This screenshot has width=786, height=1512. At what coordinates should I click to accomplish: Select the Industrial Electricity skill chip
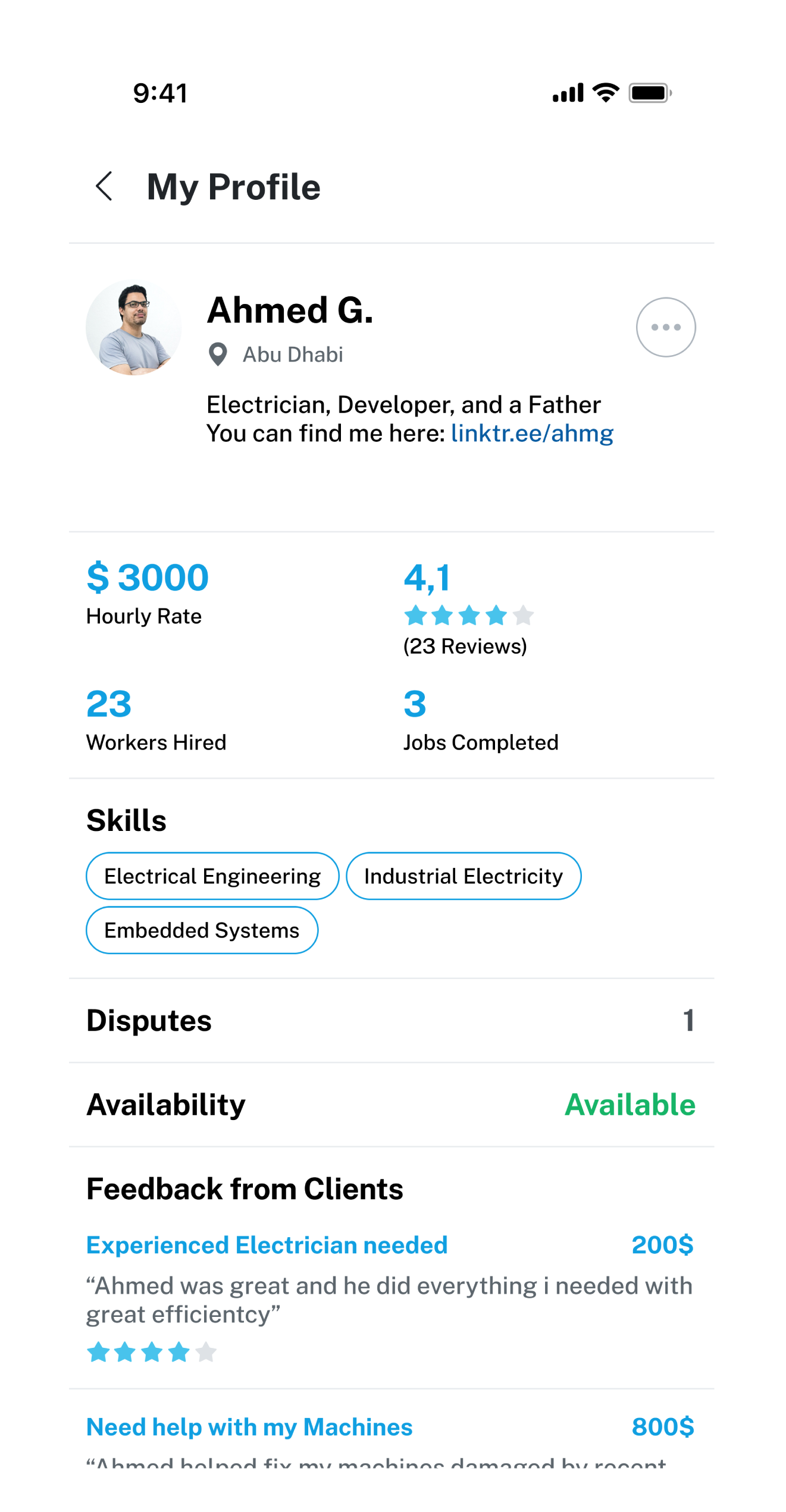pos(463,876)
